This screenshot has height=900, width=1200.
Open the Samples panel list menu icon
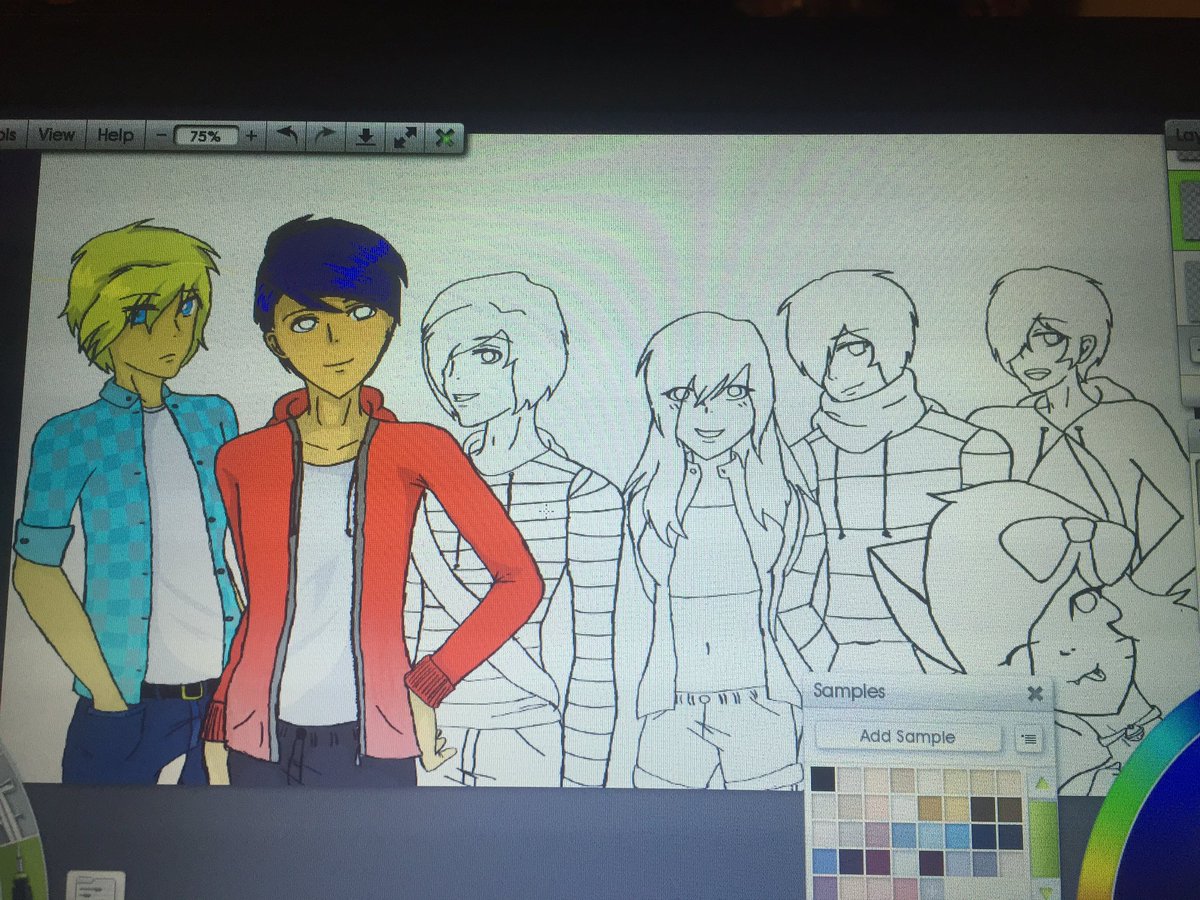pyautogui.click(x=1028, y=739)
